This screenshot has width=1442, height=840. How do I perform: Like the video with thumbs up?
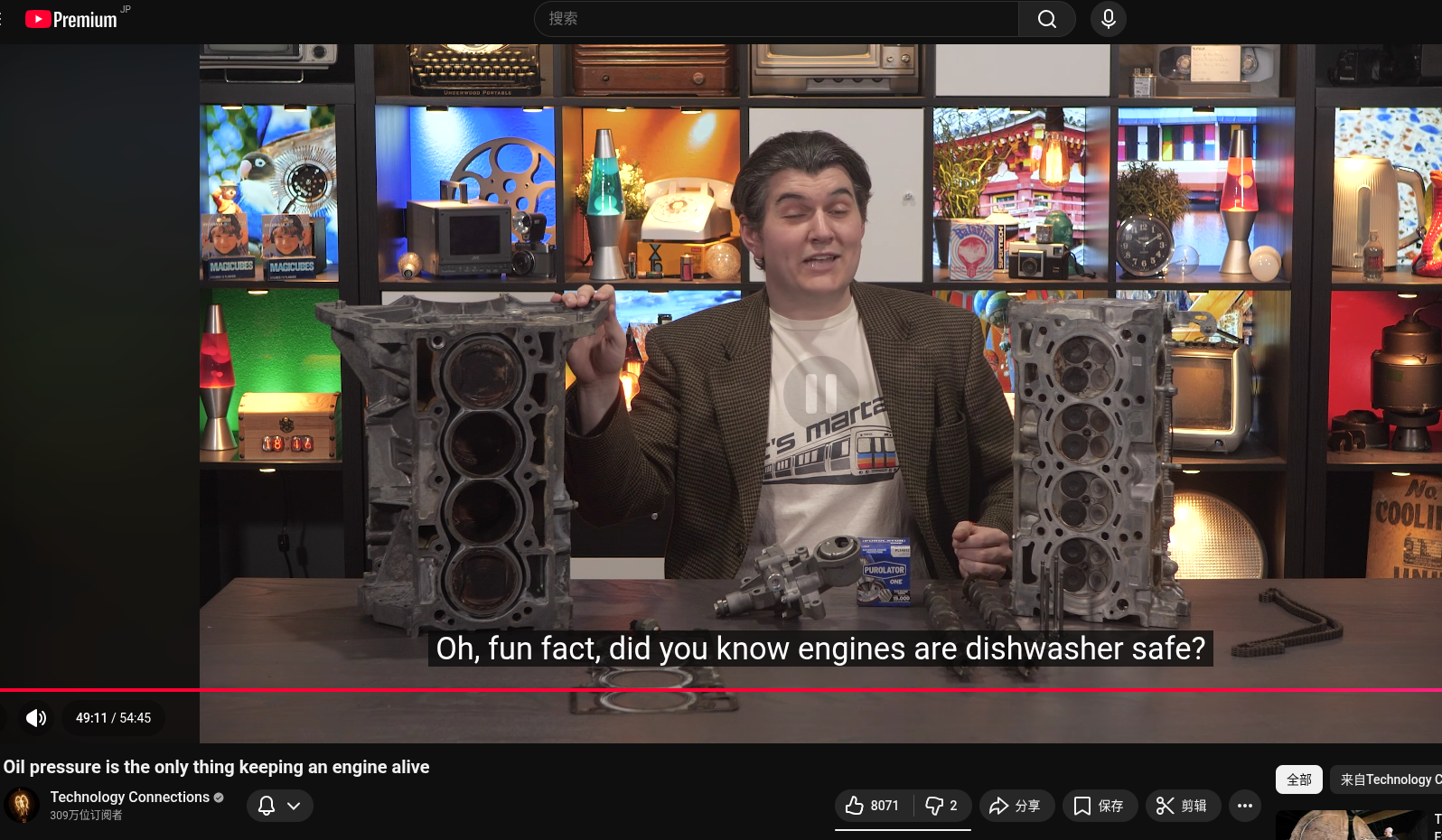(x=873, y=806)
